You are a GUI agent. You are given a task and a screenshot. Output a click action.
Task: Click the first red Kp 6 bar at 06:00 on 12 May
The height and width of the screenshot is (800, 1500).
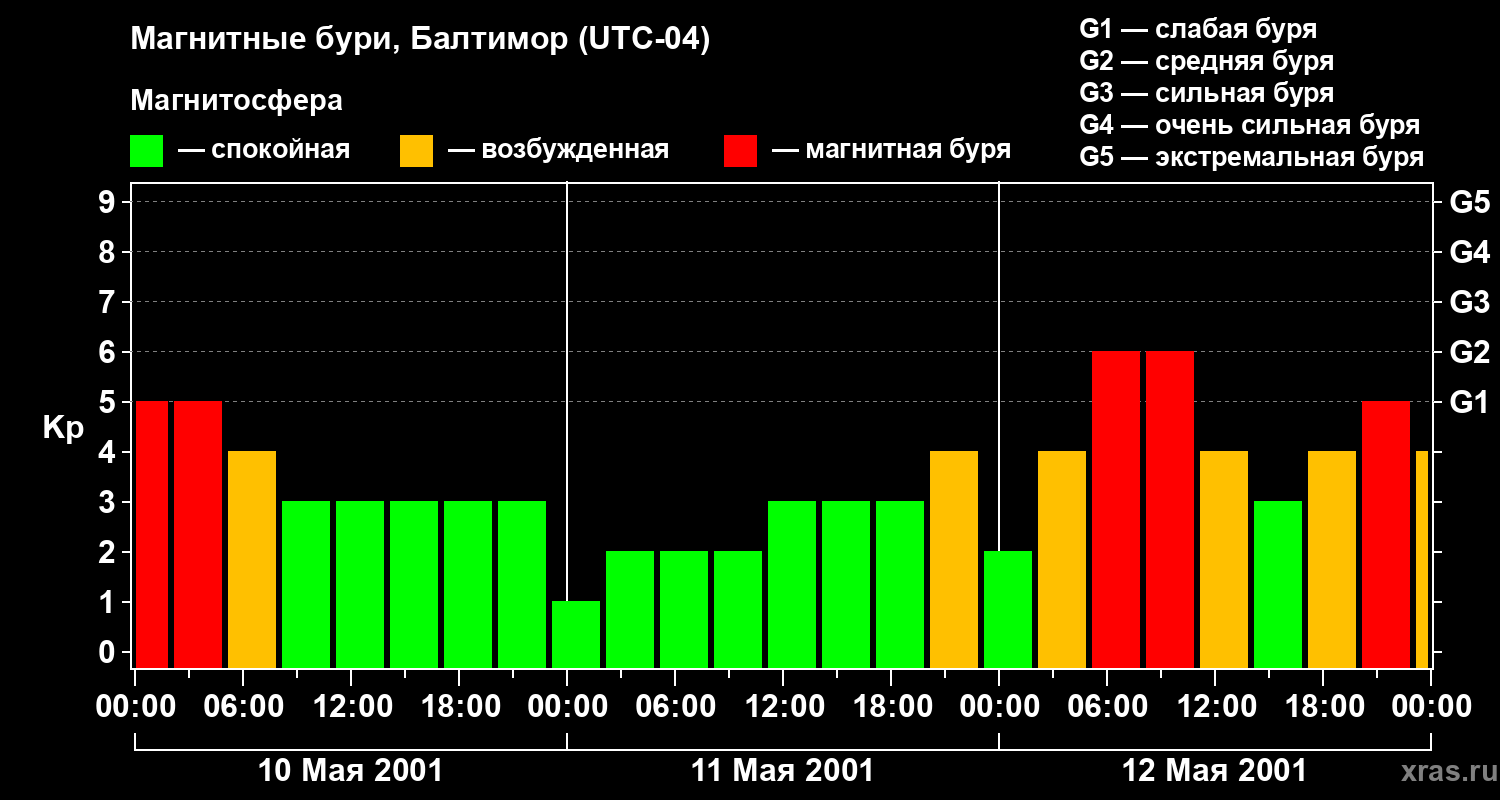1116,509
